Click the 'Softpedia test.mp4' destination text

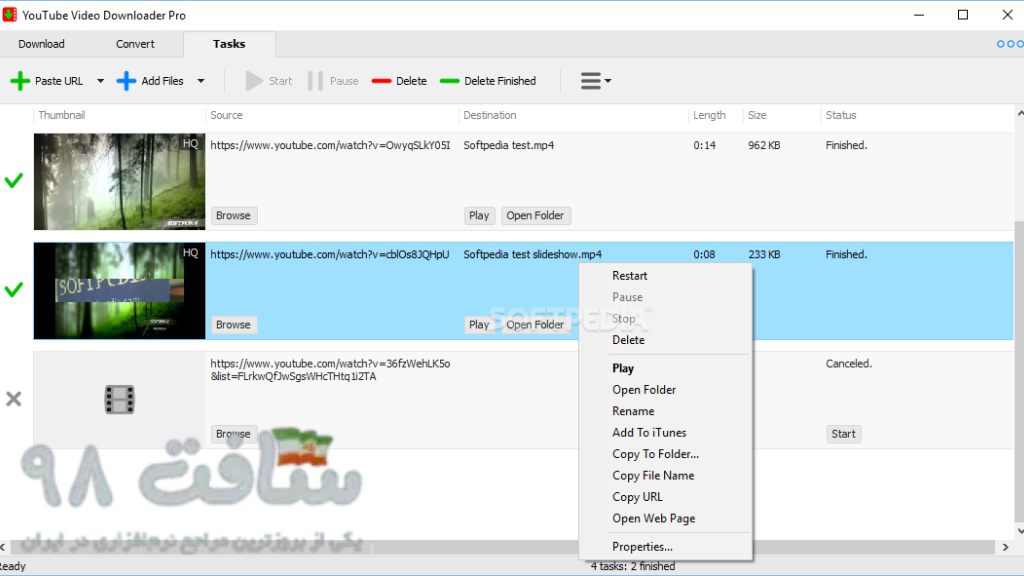(509, 145)
